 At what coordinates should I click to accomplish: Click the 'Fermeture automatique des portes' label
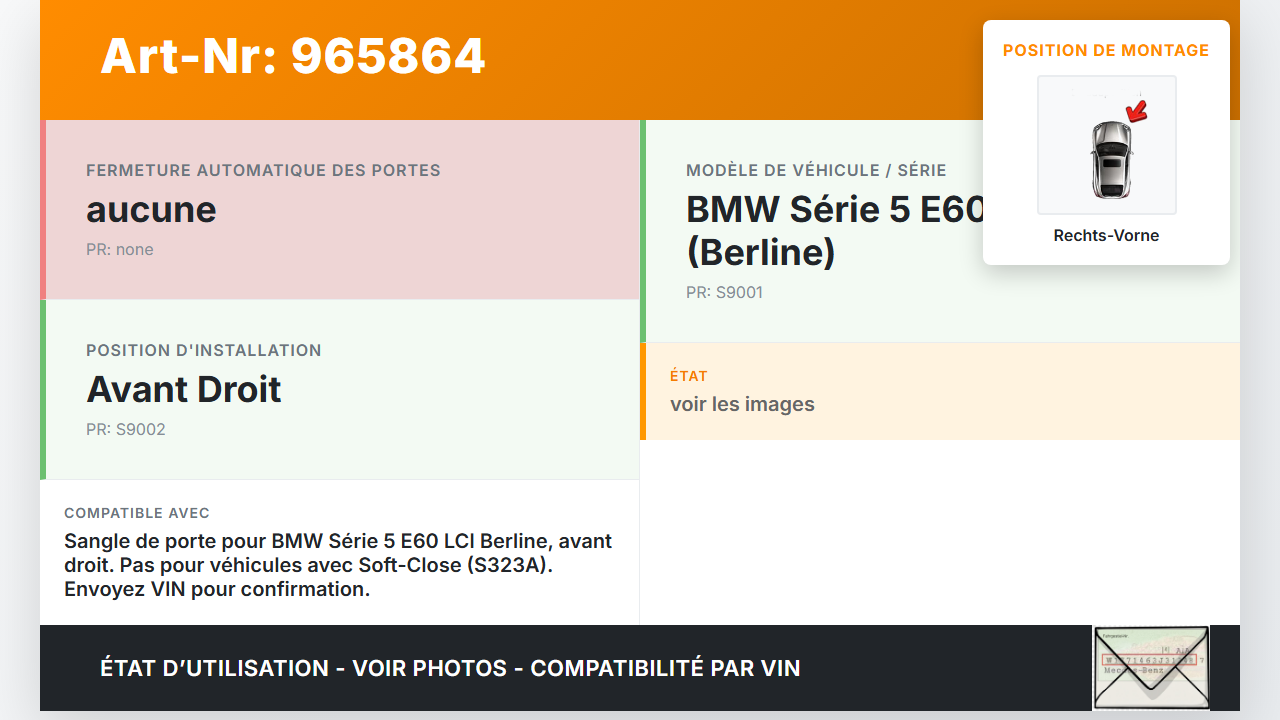point(263,170)
